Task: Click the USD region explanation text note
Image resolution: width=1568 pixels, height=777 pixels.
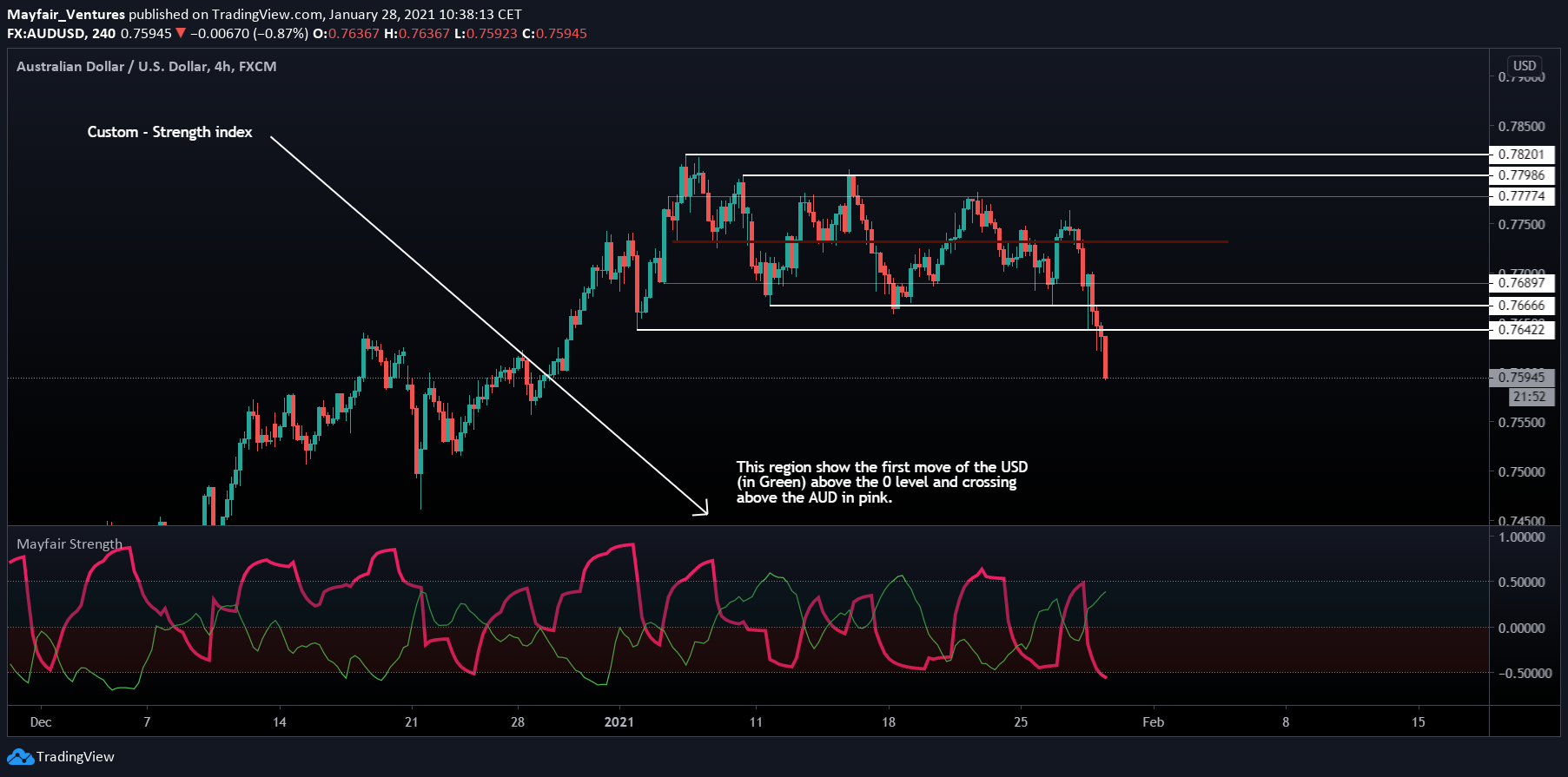Action: pos(882,483)
